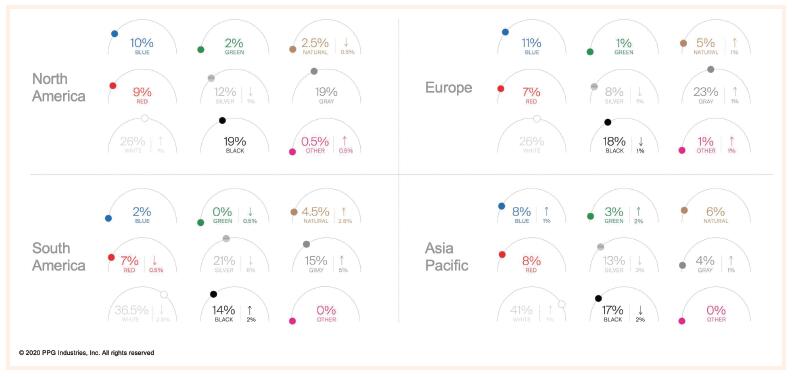Click Europe Black down arrow
The image size is (792, 377).
(640, 142)
